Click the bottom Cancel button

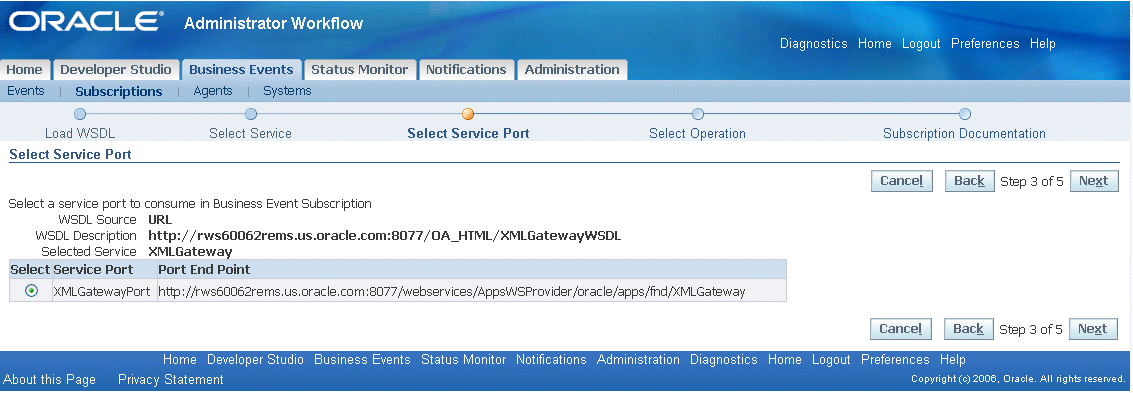tap(901, 329)
